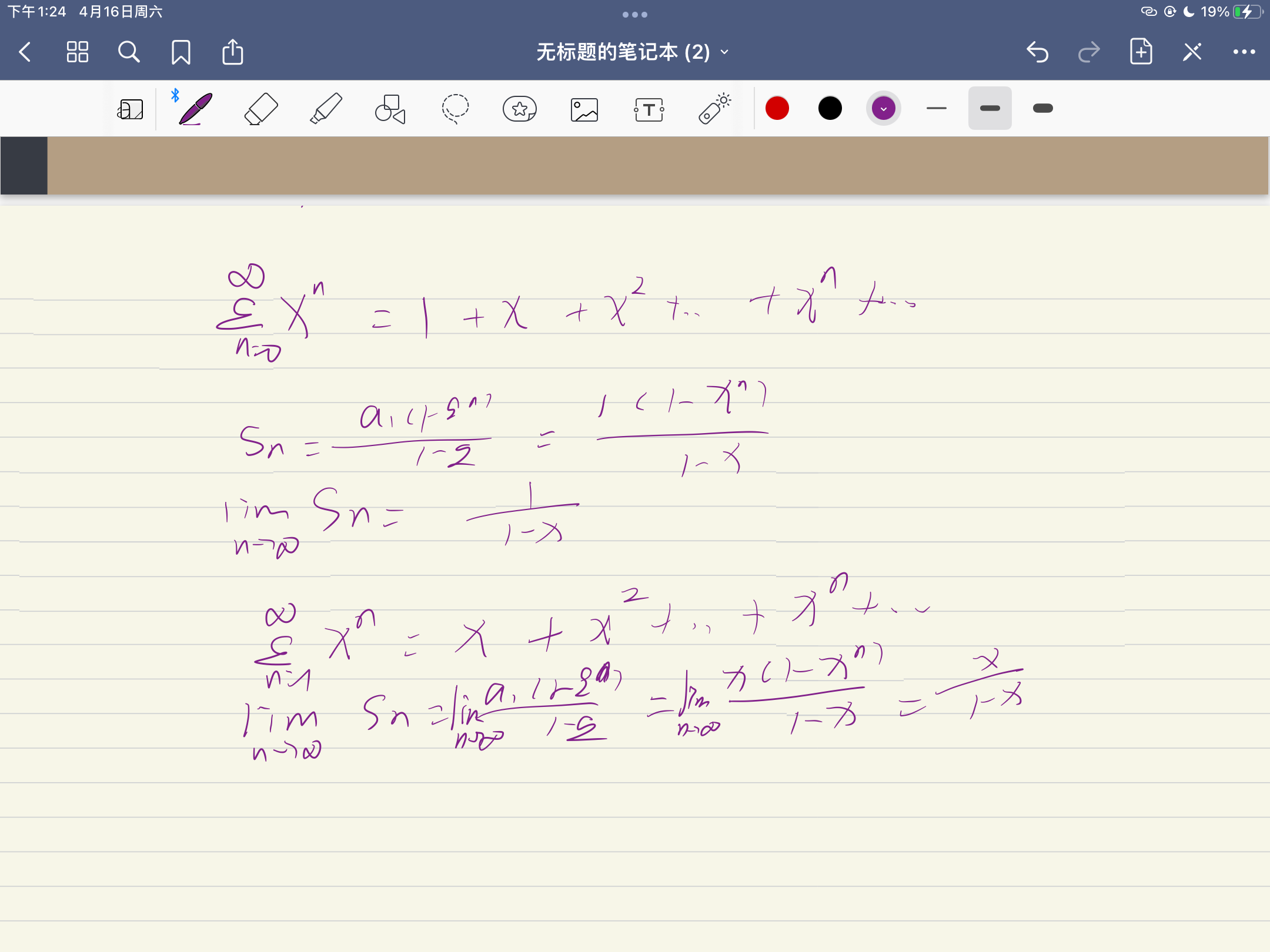This screenshot has width=1270, height=952.
Task: Toggle the zoom window tool
Action: click(x=130, y=109)
